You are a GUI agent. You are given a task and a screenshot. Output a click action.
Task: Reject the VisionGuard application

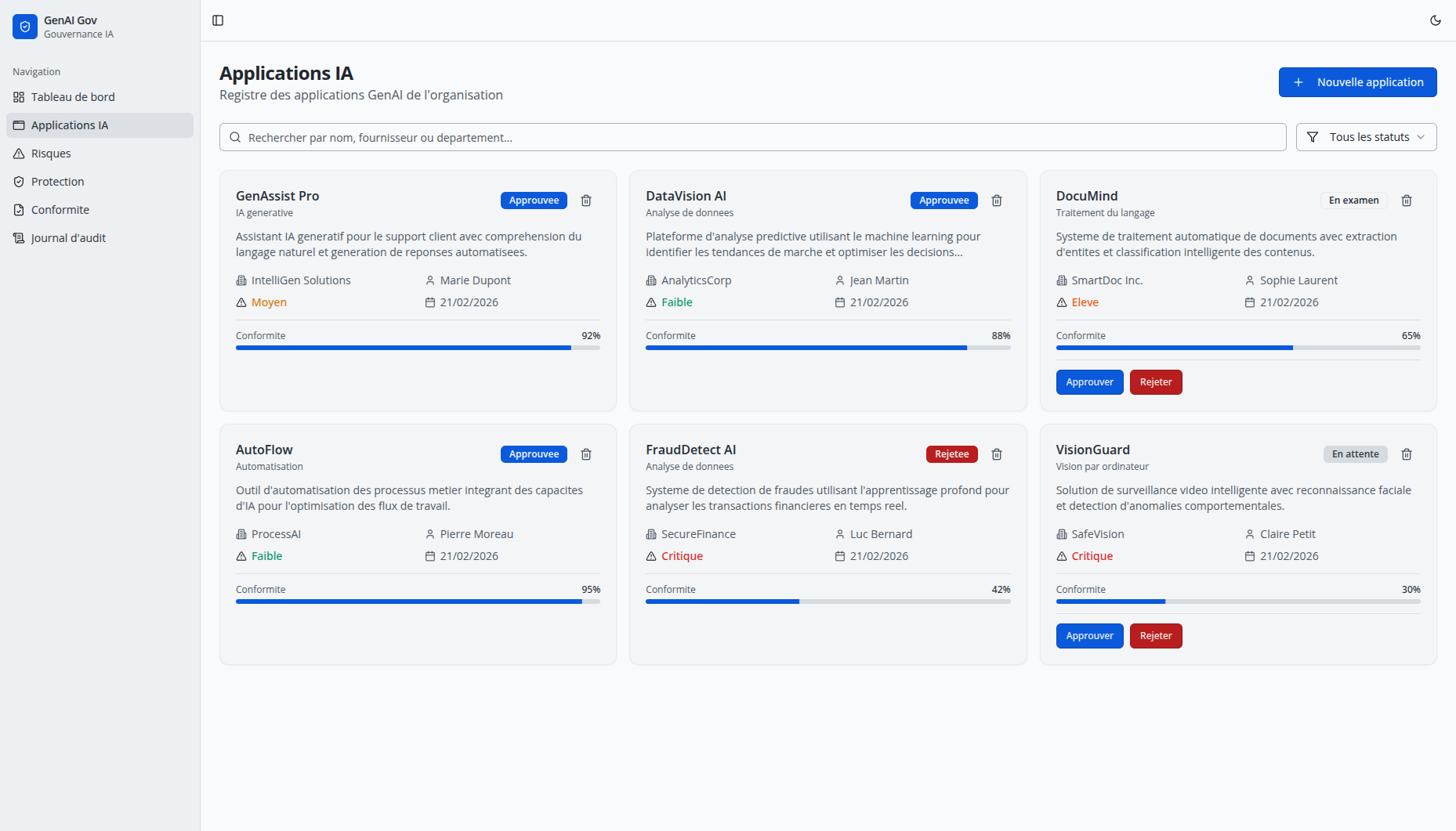pos(1155,636)
